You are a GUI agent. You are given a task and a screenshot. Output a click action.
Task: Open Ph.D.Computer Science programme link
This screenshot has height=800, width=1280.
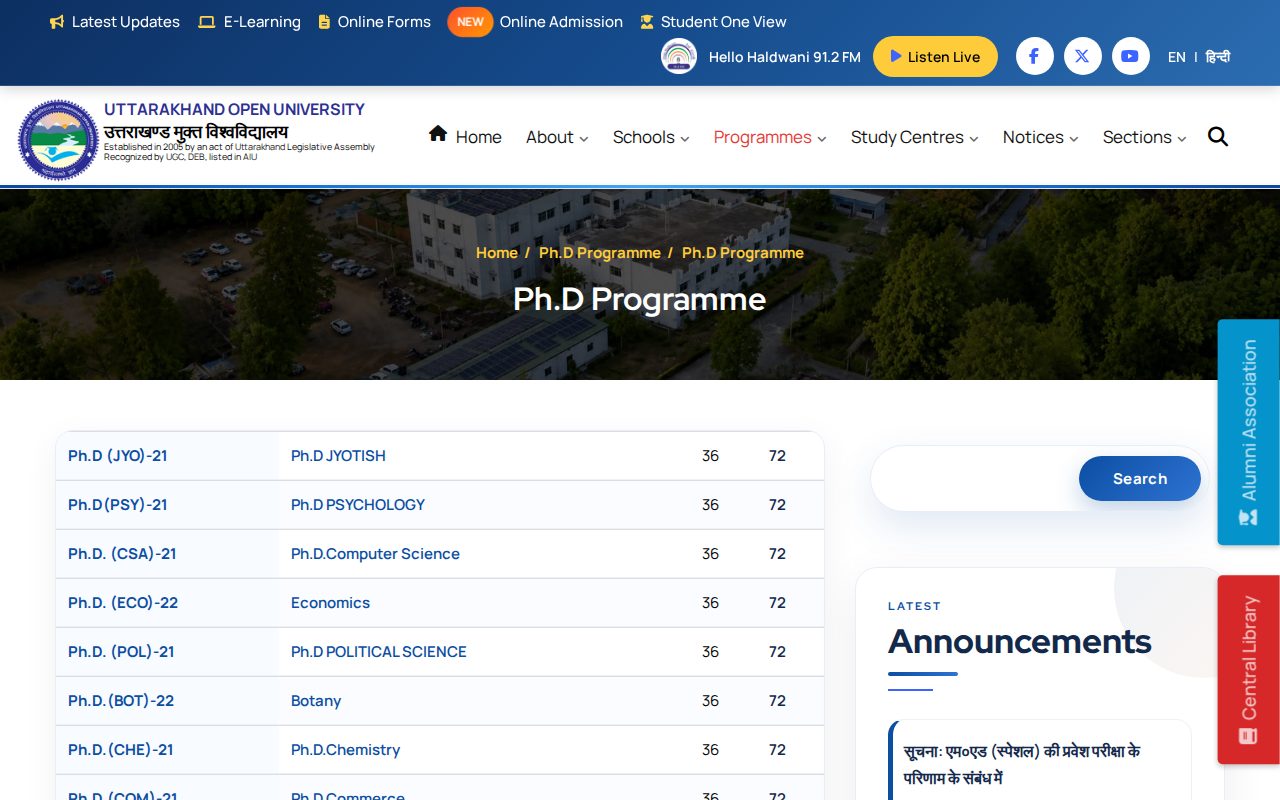click(375, 554)
